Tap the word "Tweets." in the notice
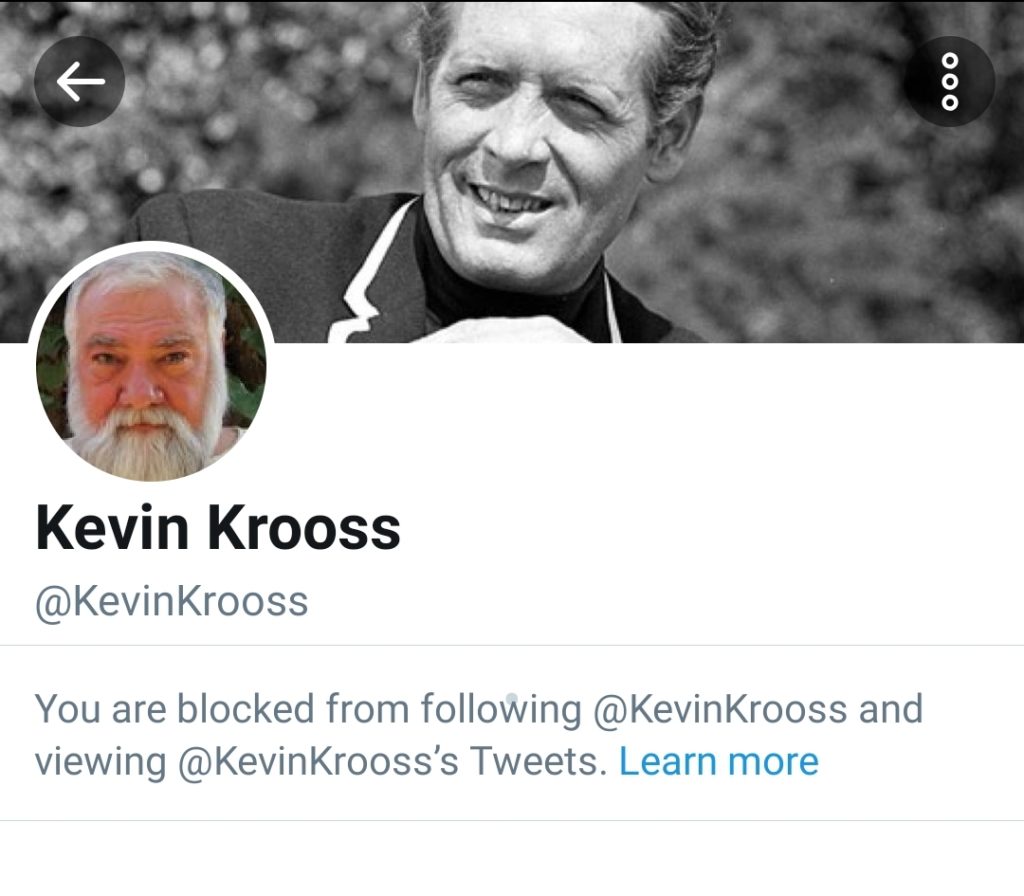 pos(538,762)
